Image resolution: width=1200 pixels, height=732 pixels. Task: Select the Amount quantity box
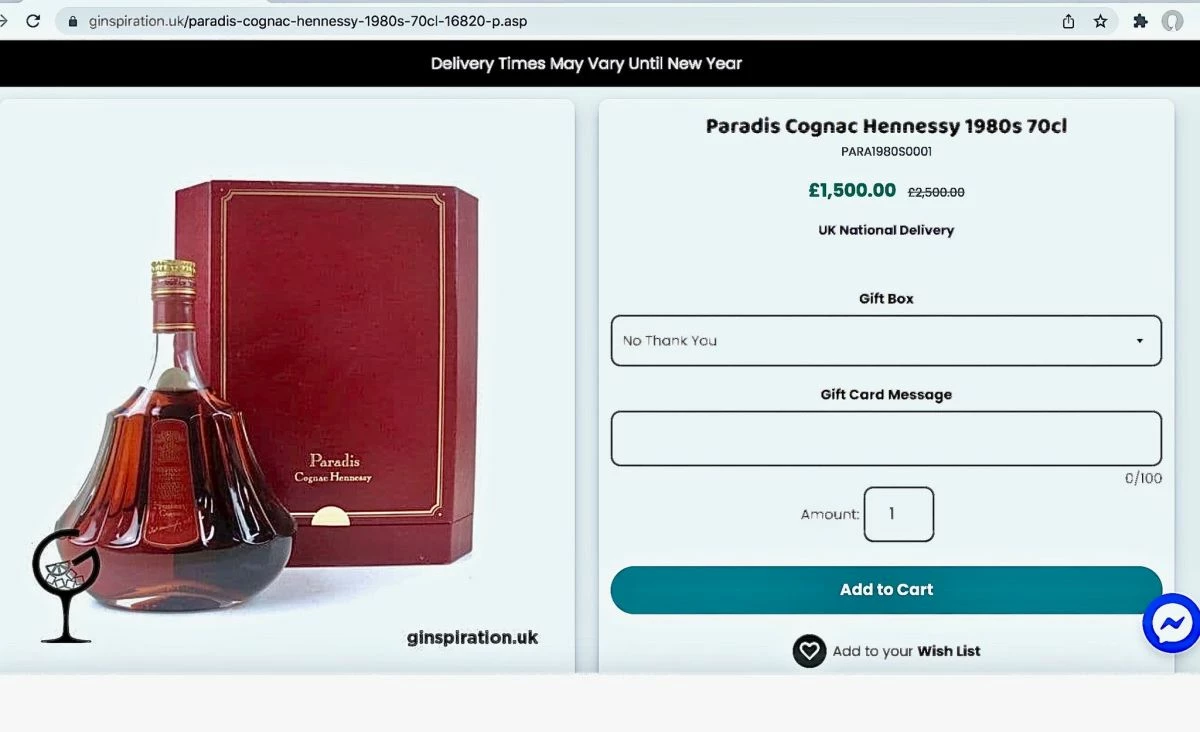(x=898, y=514)
